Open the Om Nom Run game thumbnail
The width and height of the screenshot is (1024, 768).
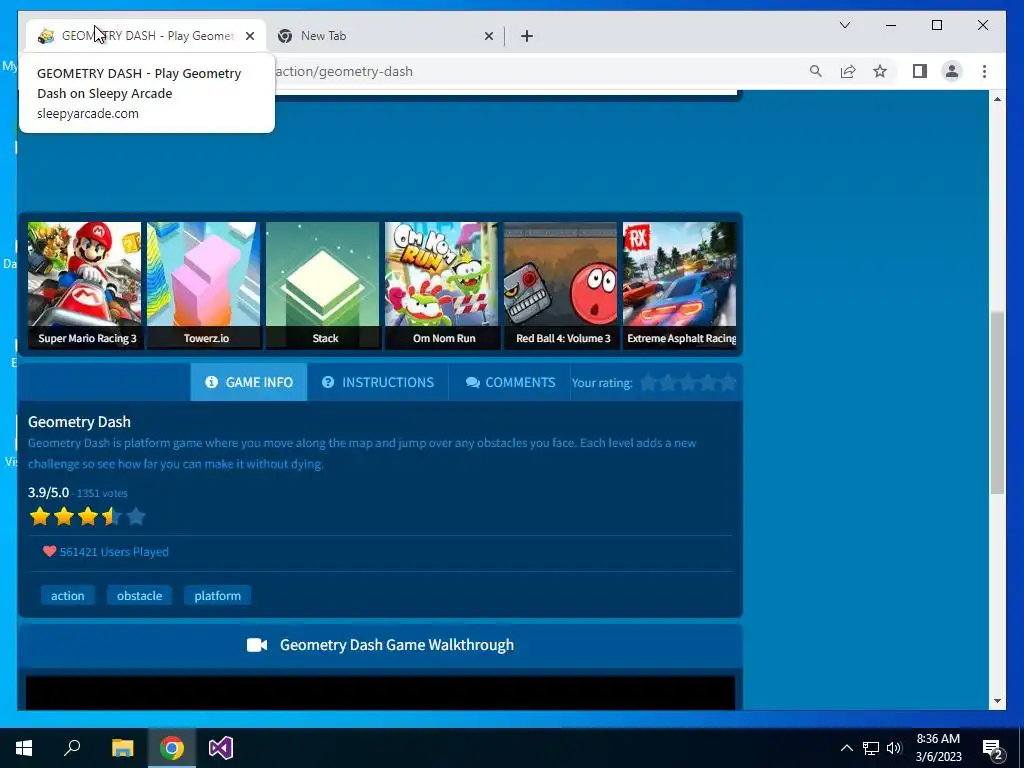441,285
